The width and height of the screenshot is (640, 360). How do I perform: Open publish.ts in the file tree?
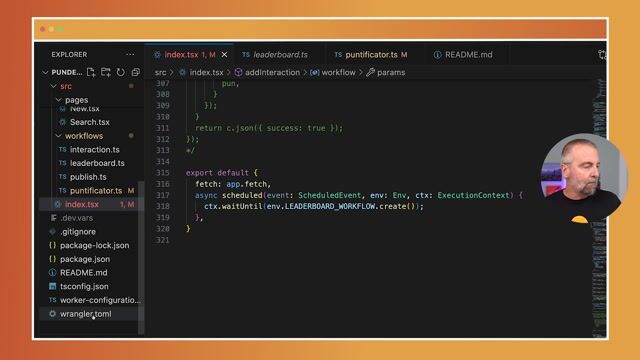coord(89,177)
